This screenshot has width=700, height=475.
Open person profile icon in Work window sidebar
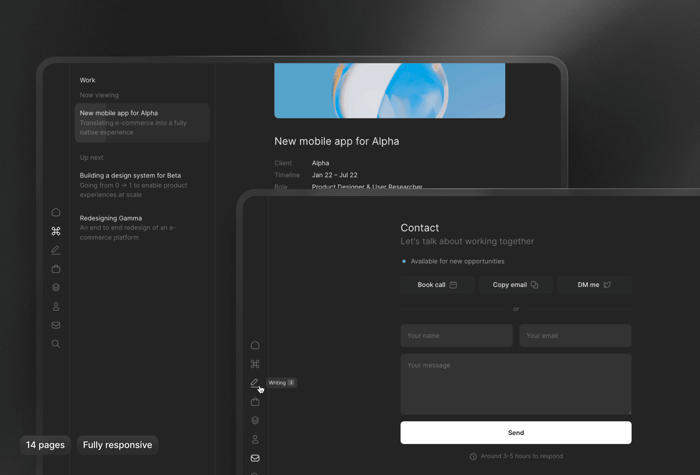coord(56,306)
